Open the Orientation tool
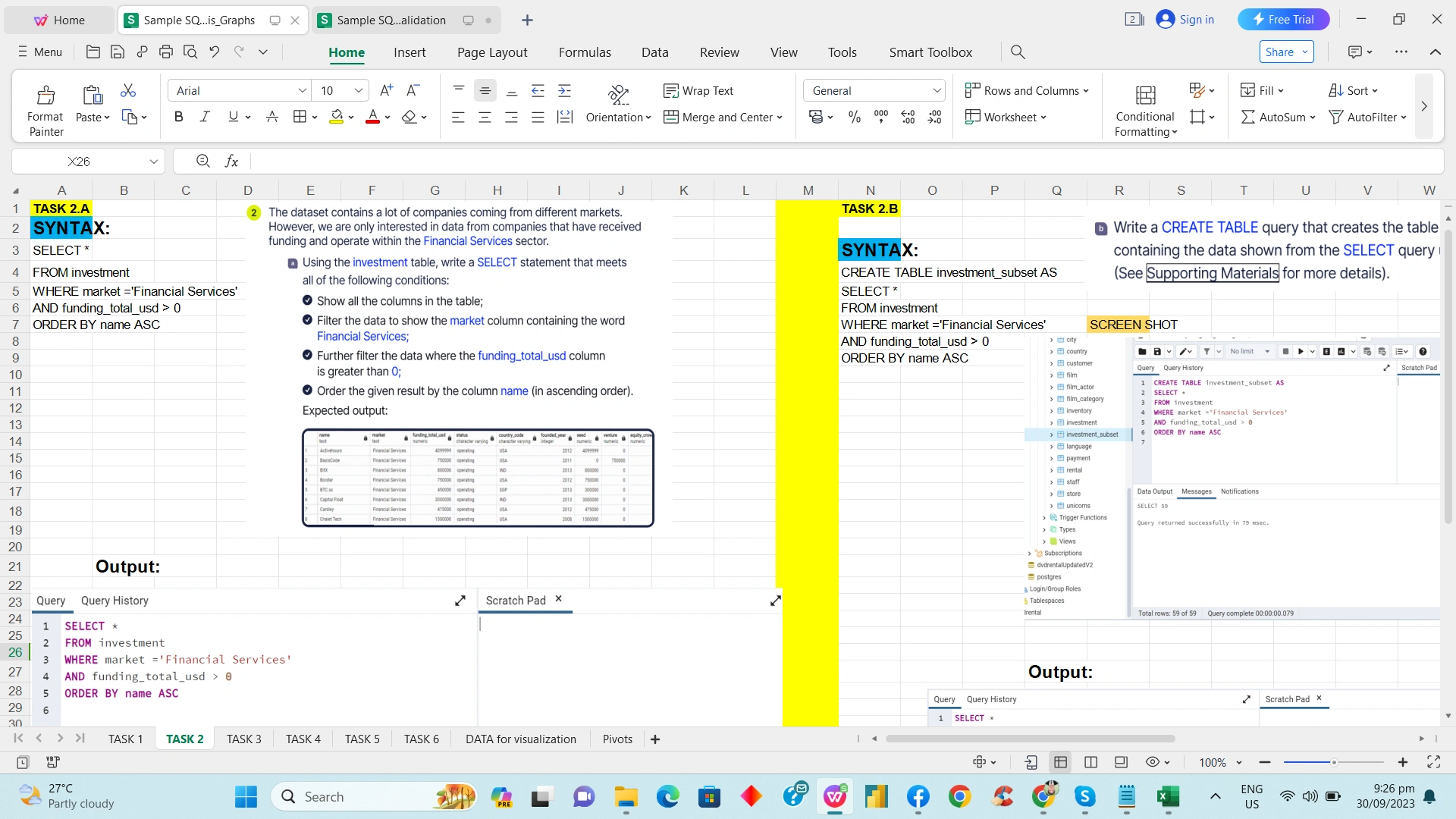 pyautogui.click(x=618, y=96)
